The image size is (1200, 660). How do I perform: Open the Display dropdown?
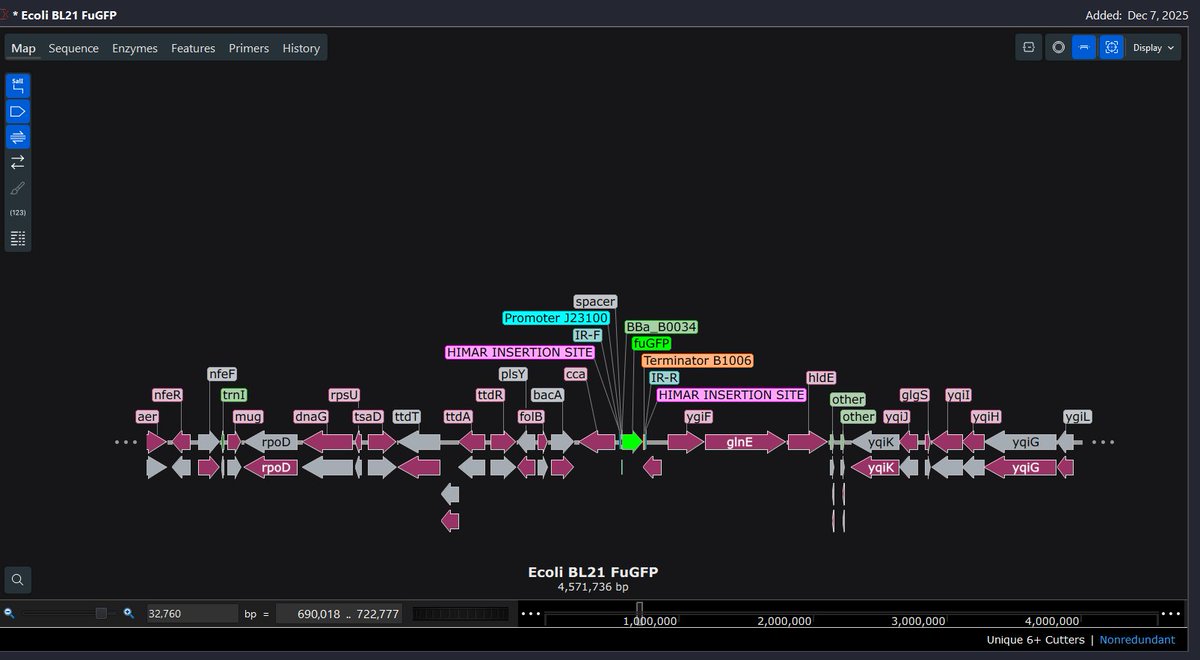[1153, 47]
